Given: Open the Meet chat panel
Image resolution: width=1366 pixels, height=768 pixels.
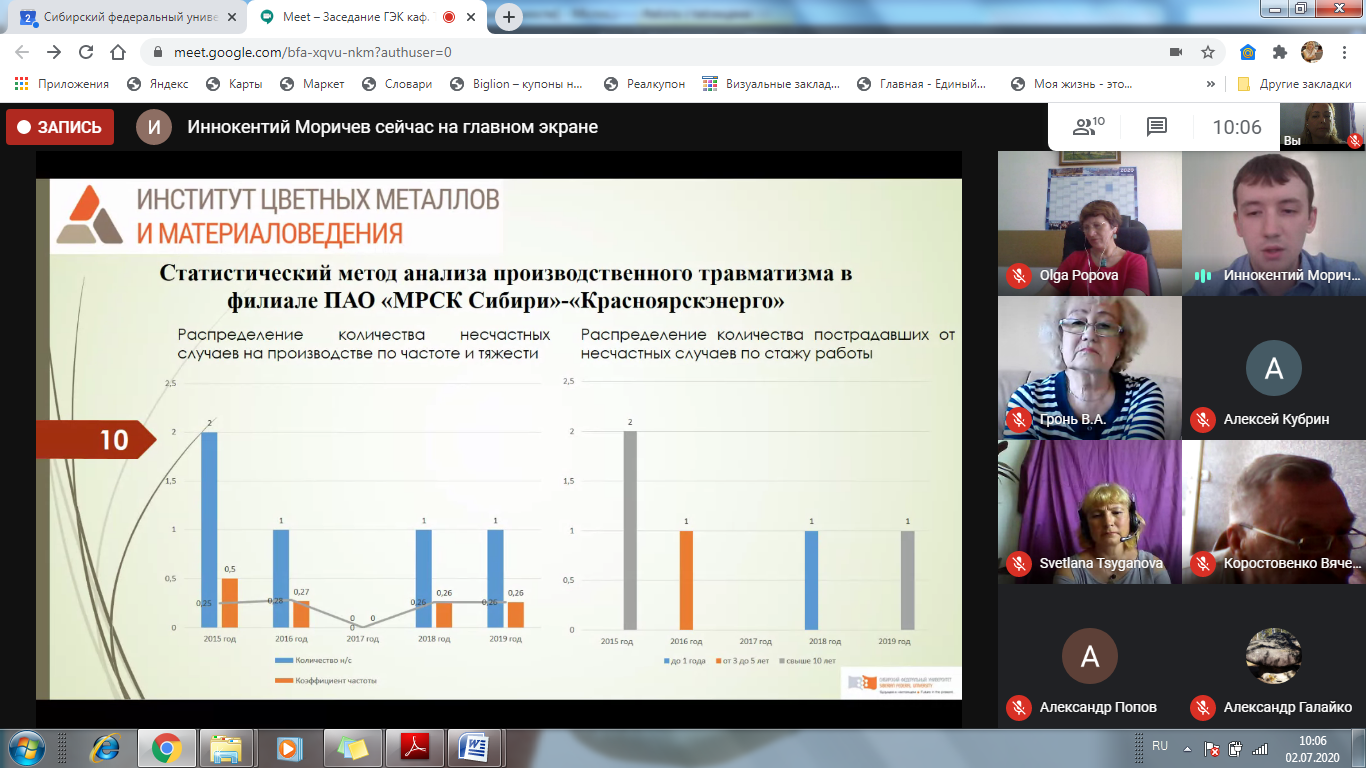Looking at the screenshot, I should (x=1156, y=127).
